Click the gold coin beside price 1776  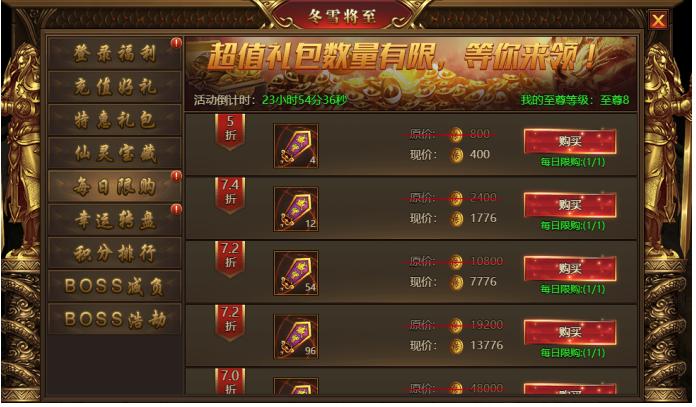point(456,218)
